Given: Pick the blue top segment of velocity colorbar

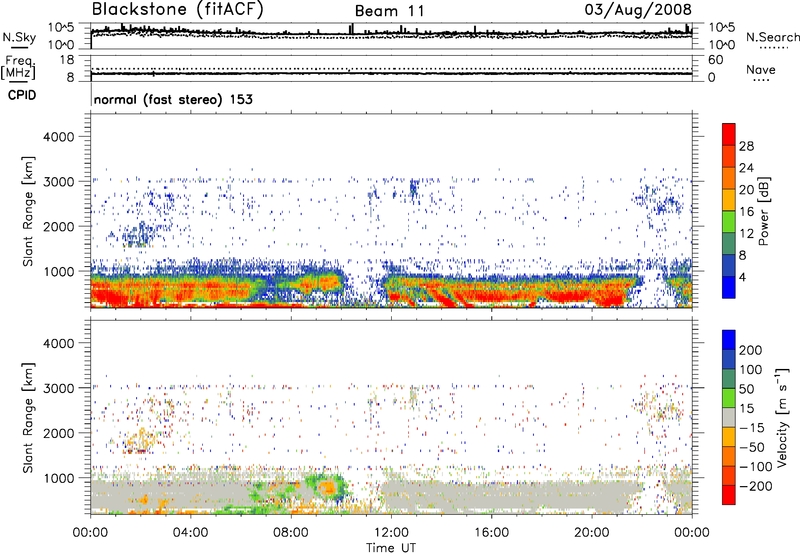Looking at the screenshot, I should point(729,340).
